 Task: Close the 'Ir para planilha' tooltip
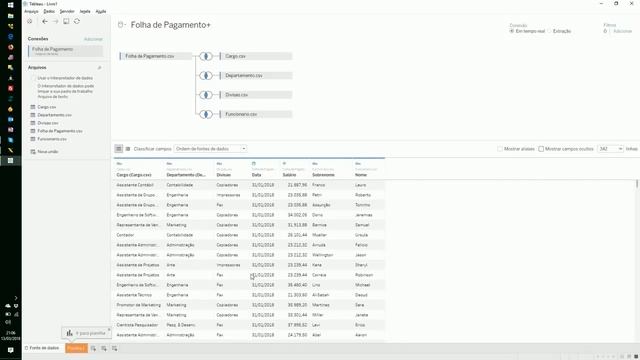[109, 329]
